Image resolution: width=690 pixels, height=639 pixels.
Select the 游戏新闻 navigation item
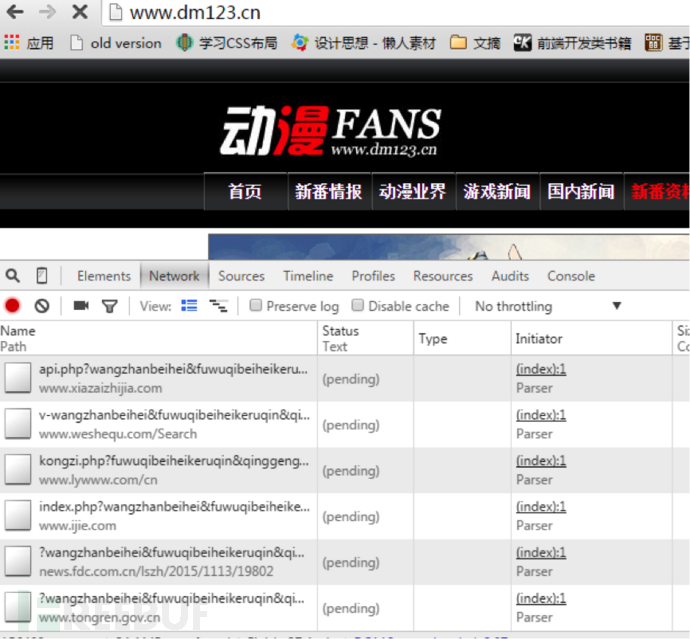[497, 191]
